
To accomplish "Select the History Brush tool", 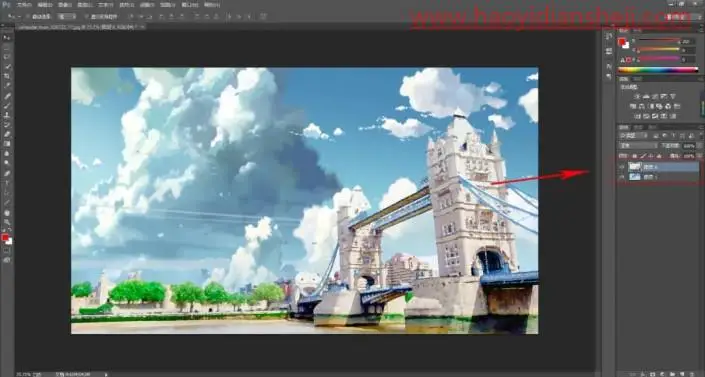I will pyautogui.click(x=7, y=125).
